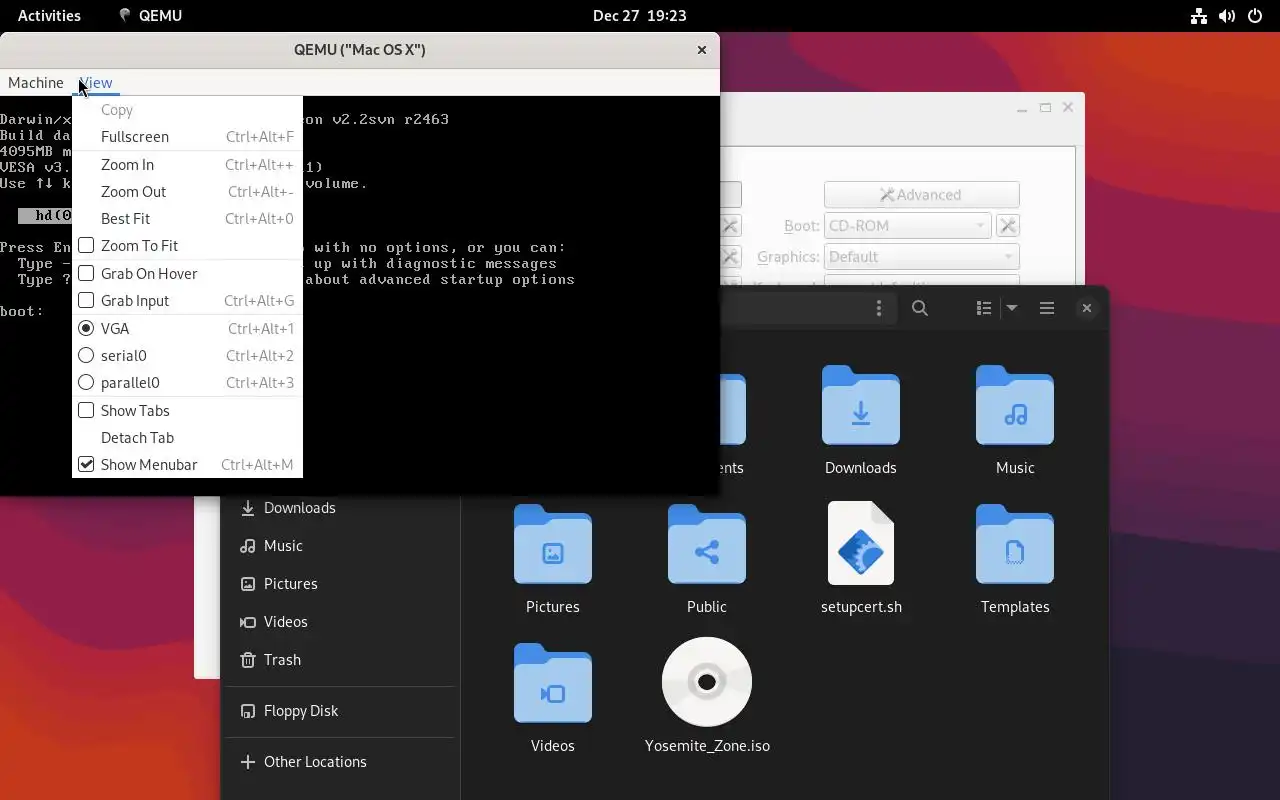The width and height of the screenshot is (1280, 800).
Task: Open the QEMU app menu in top bar
Action: (150, 15)
